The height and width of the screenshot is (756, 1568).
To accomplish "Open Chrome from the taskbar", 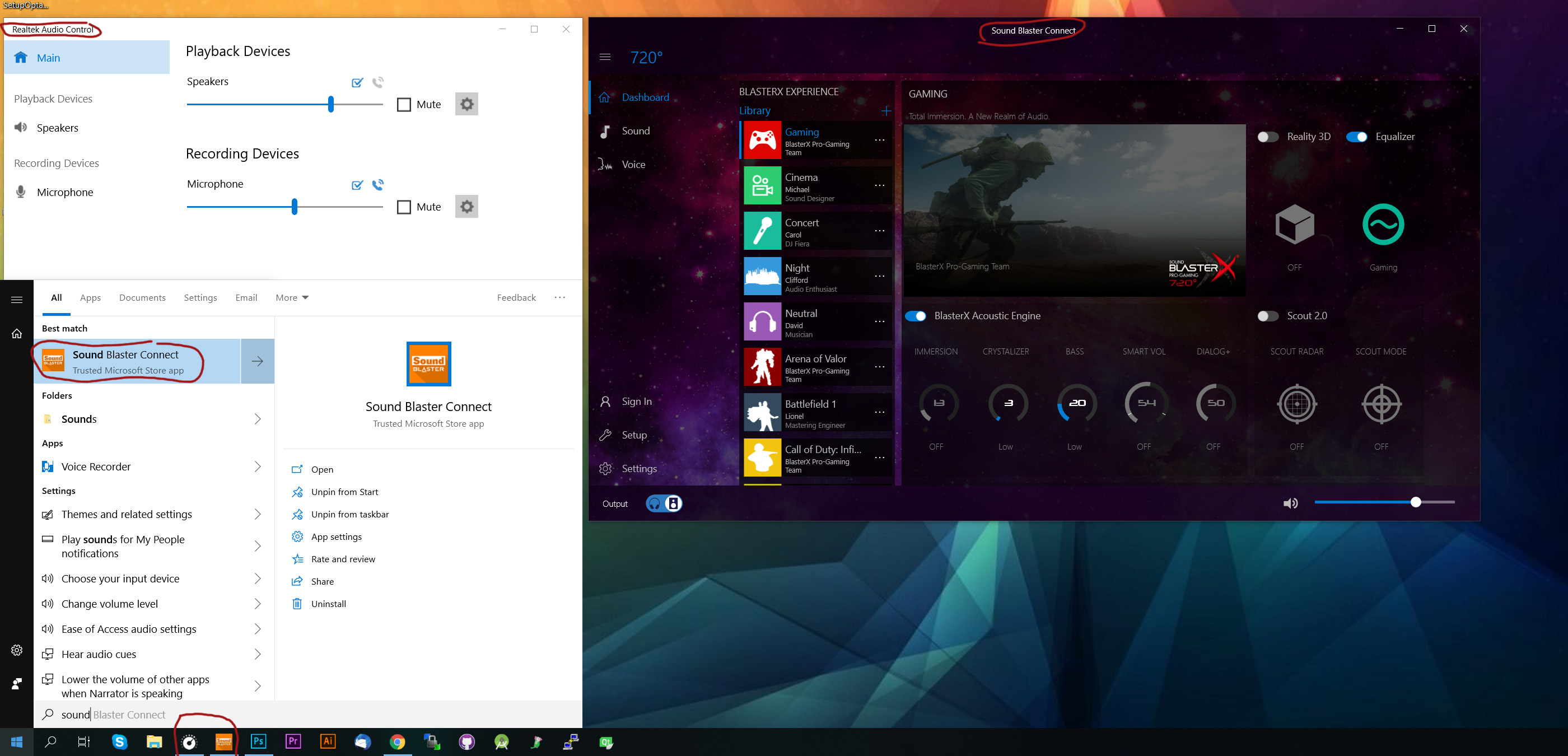I will pyautogui.click(x=398, y=741).
